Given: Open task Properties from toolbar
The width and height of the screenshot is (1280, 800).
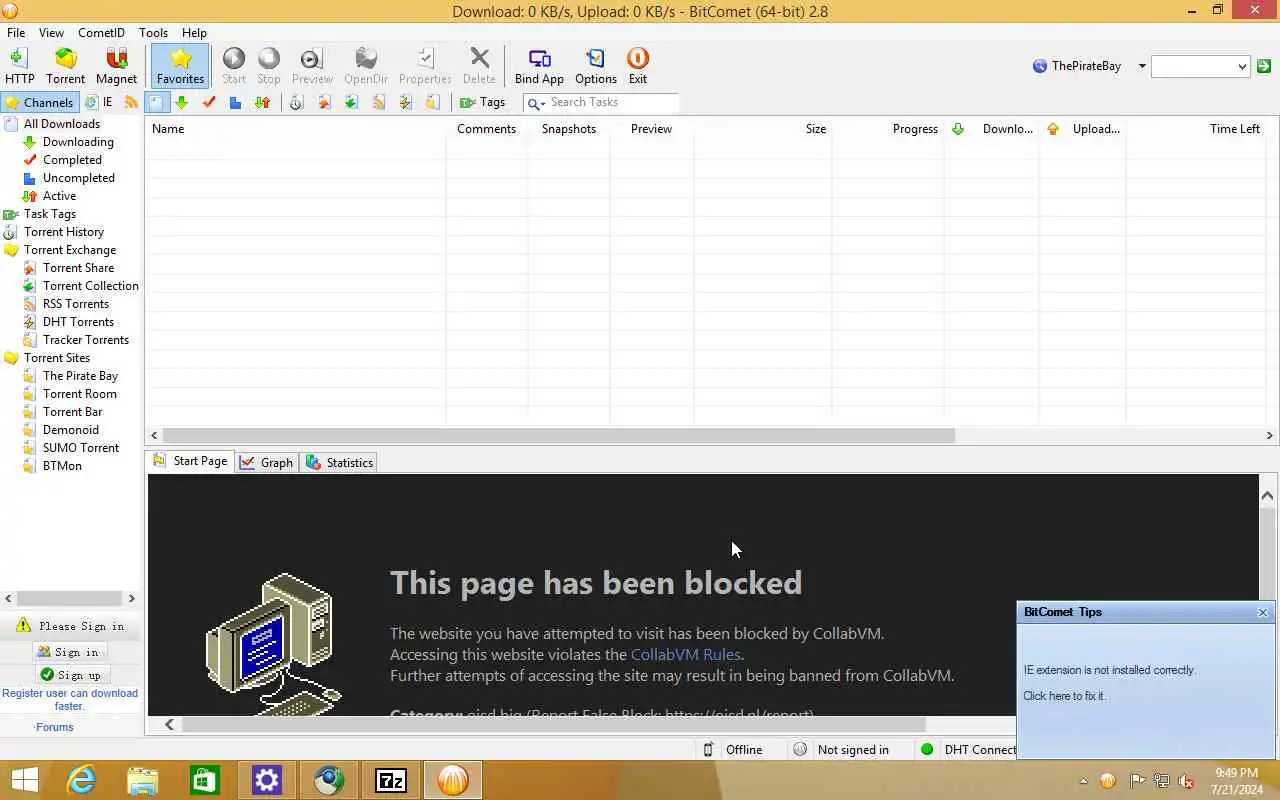Looking at the screenshot, I should tap(425, 66).
